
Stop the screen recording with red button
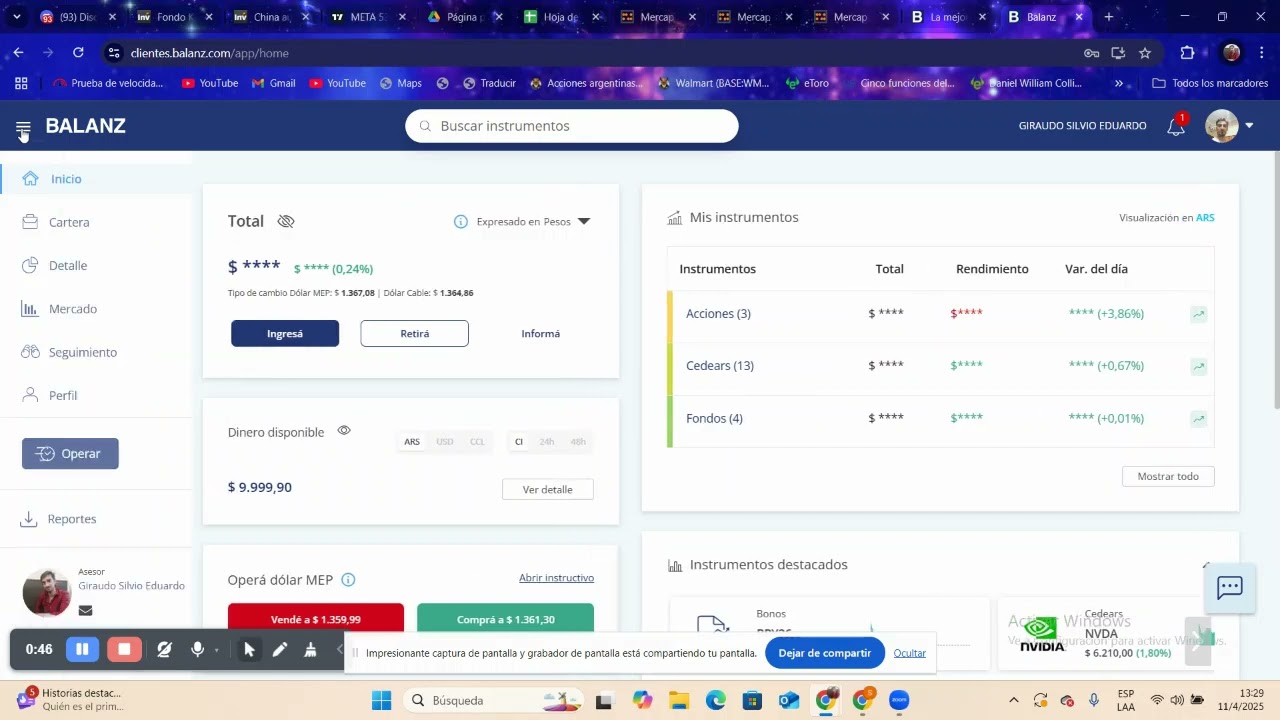point(124,649)
